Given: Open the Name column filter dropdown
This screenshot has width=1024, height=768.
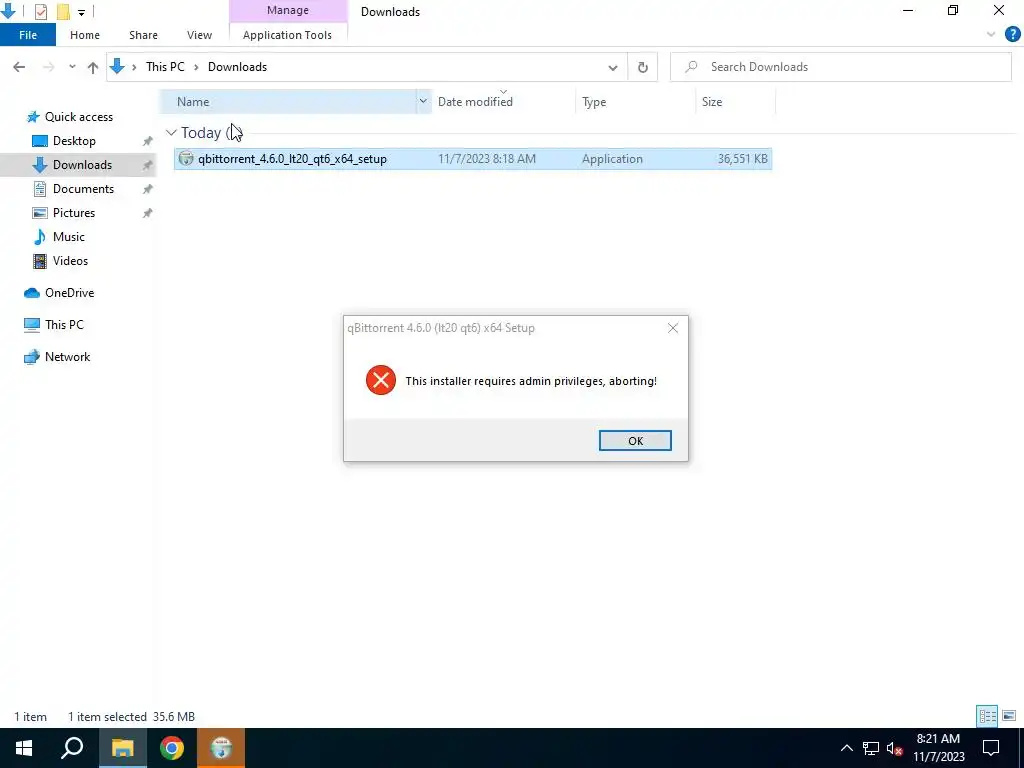Looking at the screenshot, I should 423,101.
